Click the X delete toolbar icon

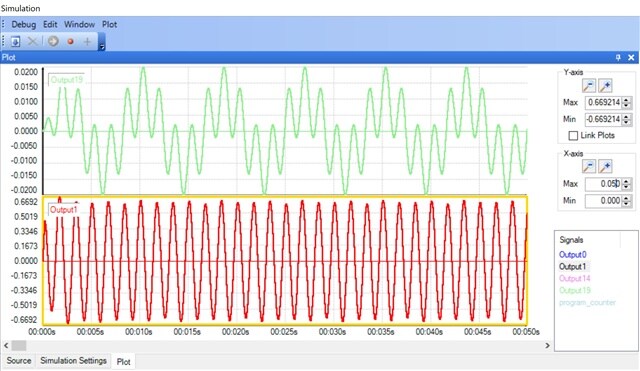(33, 41)
